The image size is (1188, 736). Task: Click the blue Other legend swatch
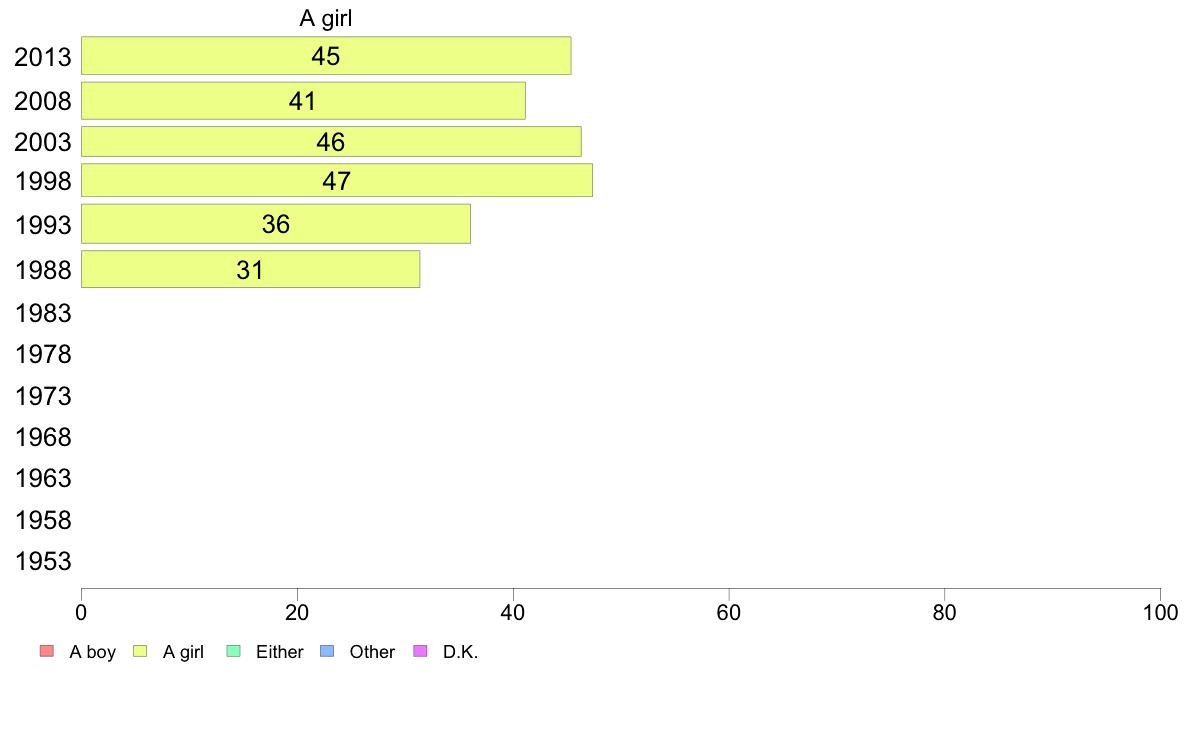pos(326,652)
